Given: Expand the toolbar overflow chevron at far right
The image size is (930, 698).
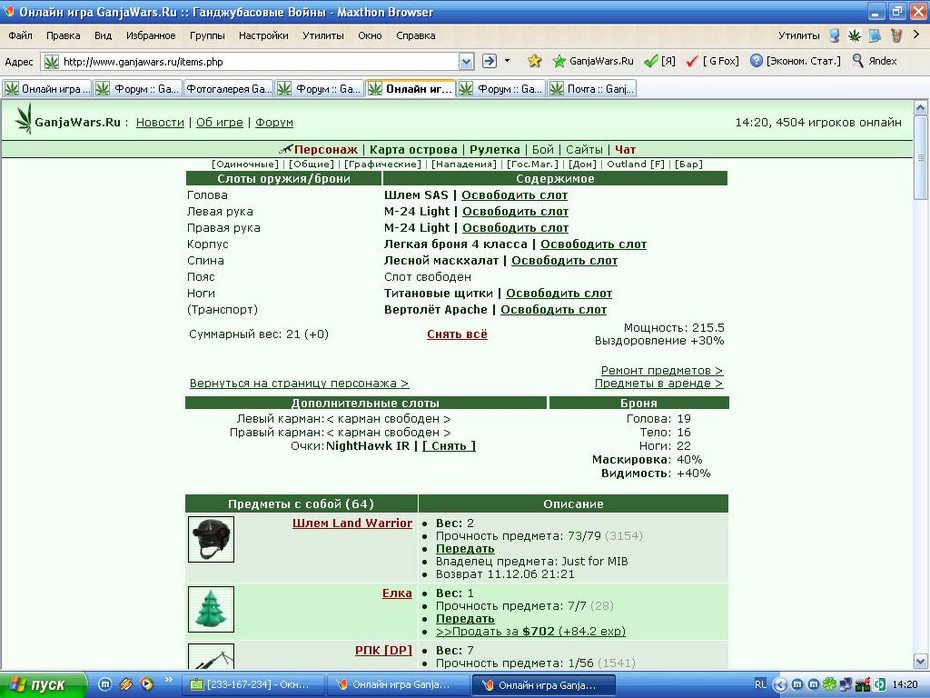Looking at the screenshot, I should 916,35.
